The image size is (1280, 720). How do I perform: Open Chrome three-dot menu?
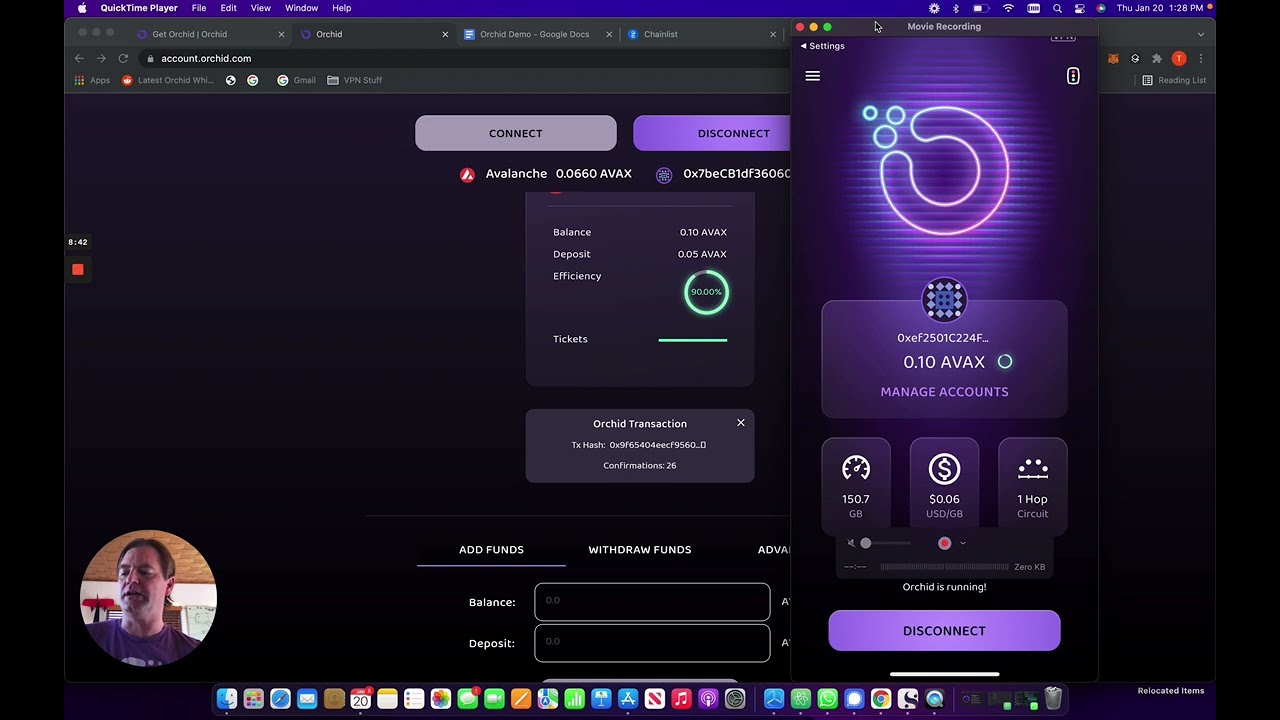point(1201,59)
